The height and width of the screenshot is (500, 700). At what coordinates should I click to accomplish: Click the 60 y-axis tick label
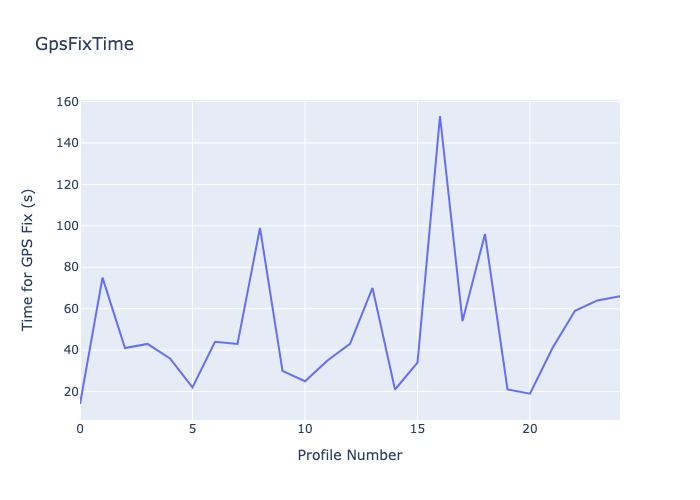click(70, 309)
